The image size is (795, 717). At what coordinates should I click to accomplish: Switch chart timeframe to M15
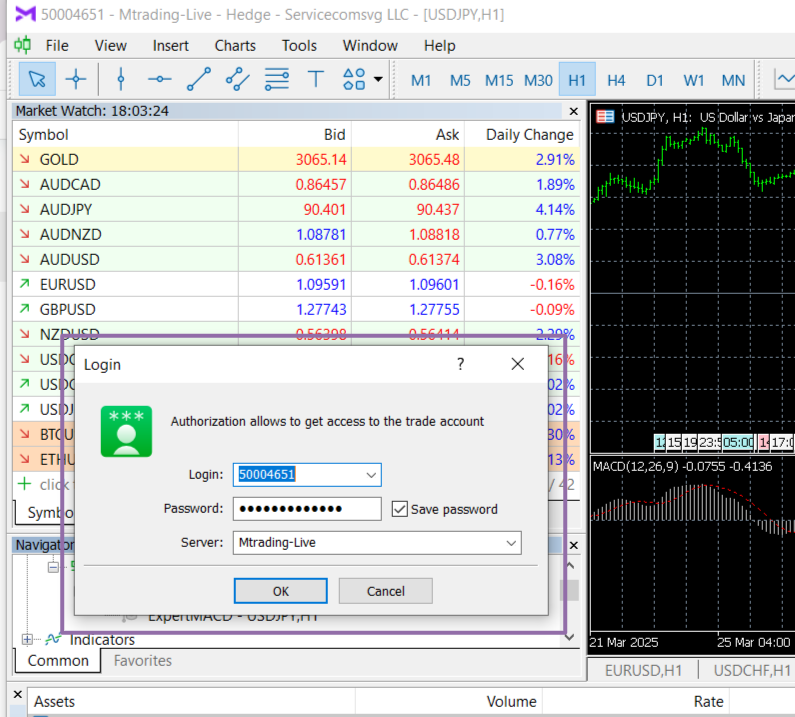pos(499,80)
